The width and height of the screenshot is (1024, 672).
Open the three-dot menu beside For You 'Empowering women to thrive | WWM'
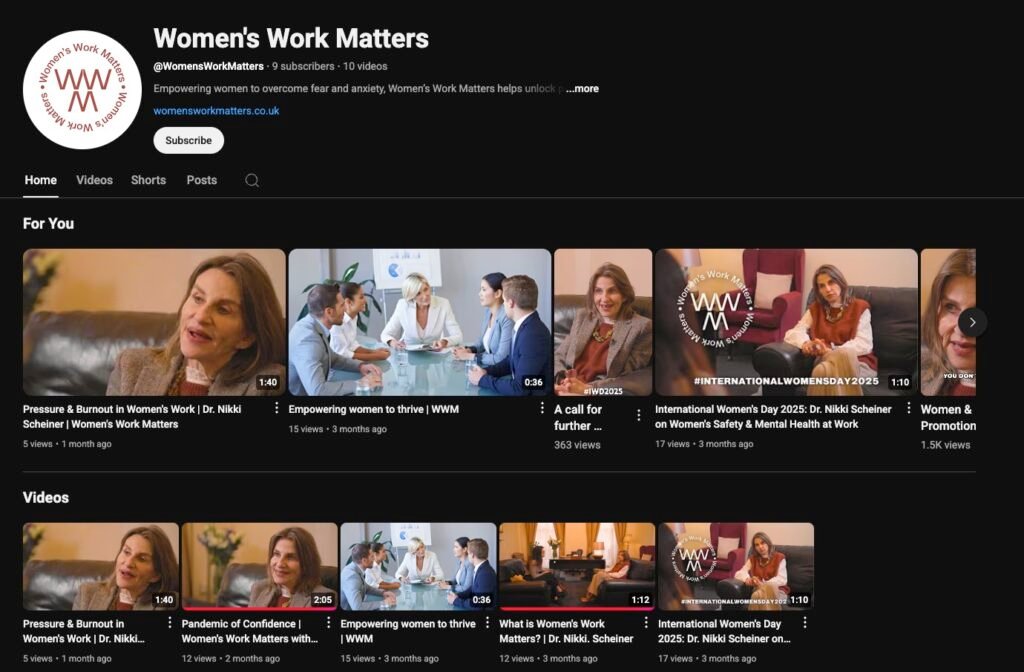click(x=541, y=408)
